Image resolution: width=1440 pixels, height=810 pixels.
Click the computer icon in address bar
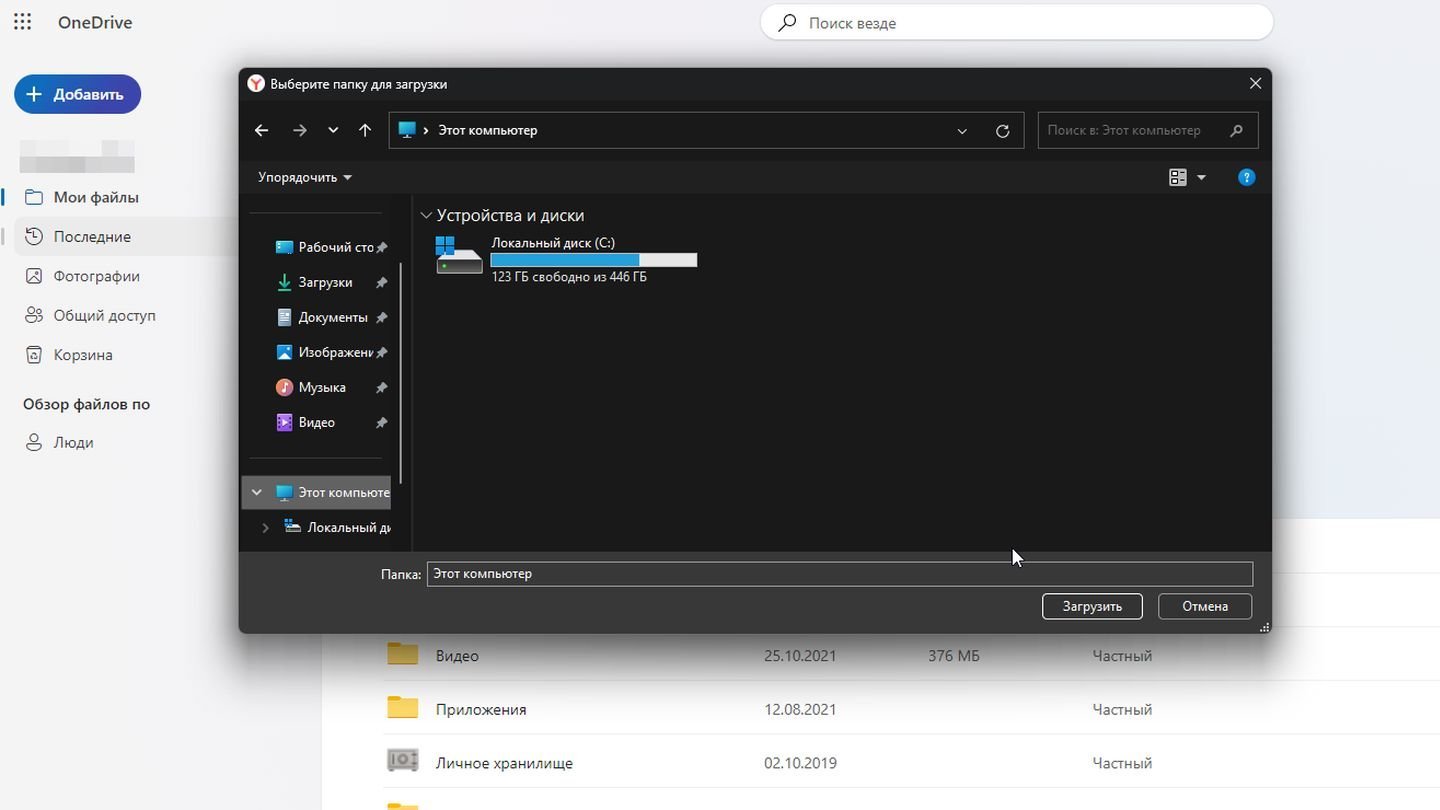click(x=406, y=130)
